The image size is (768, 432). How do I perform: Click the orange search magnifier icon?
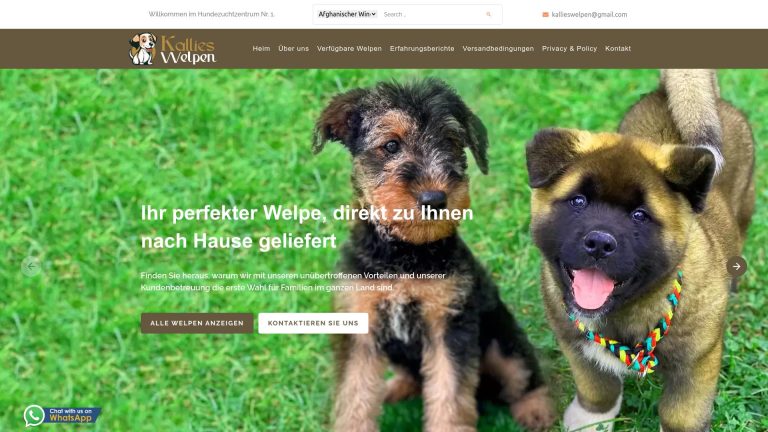point(488,15)
